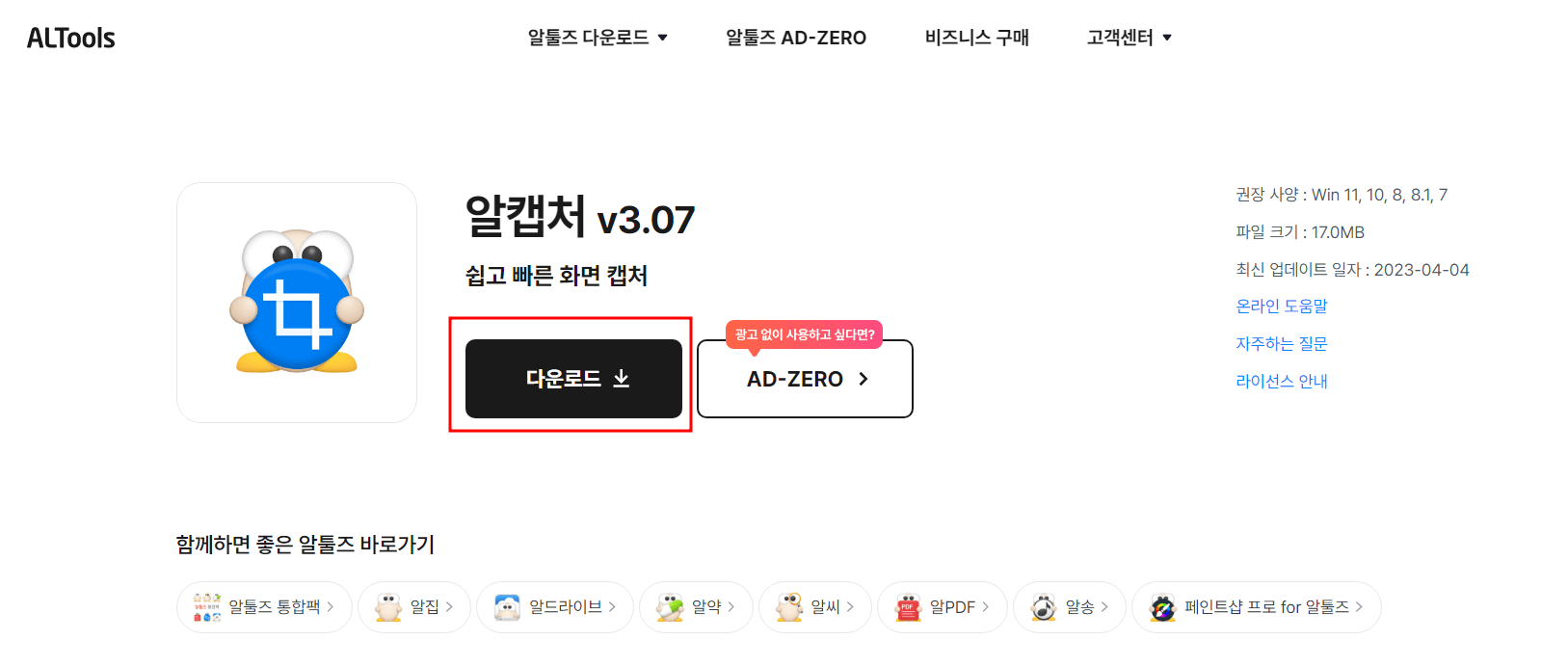Open the 알약 antivirus shortcut
This screenshot has width=1568, height=667.
click(696, 606)
